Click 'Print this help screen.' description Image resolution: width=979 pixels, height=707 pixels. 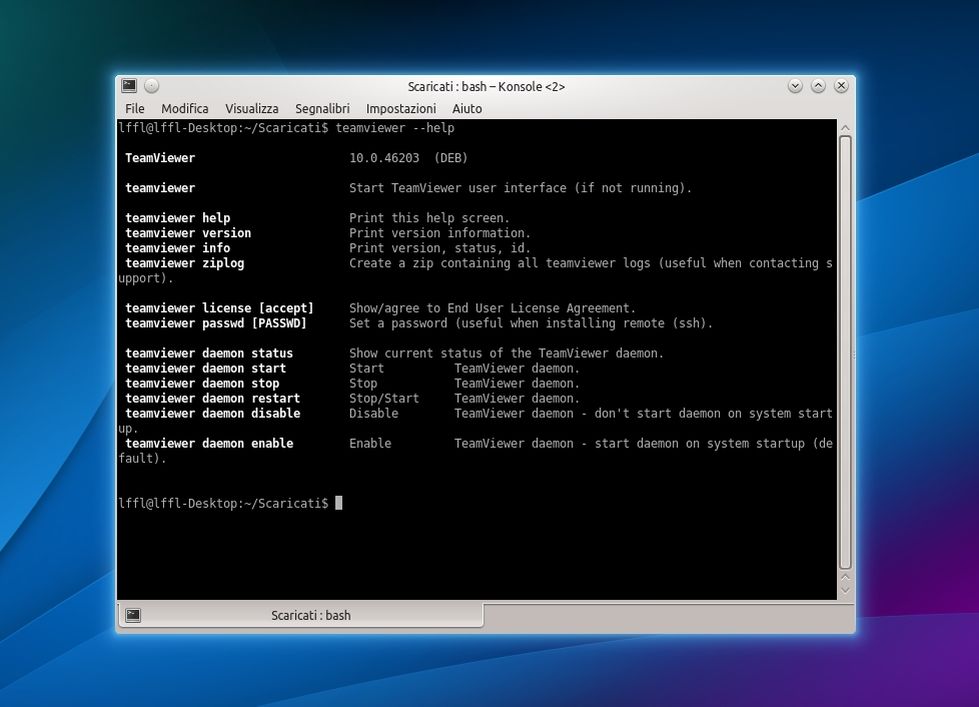430,218
